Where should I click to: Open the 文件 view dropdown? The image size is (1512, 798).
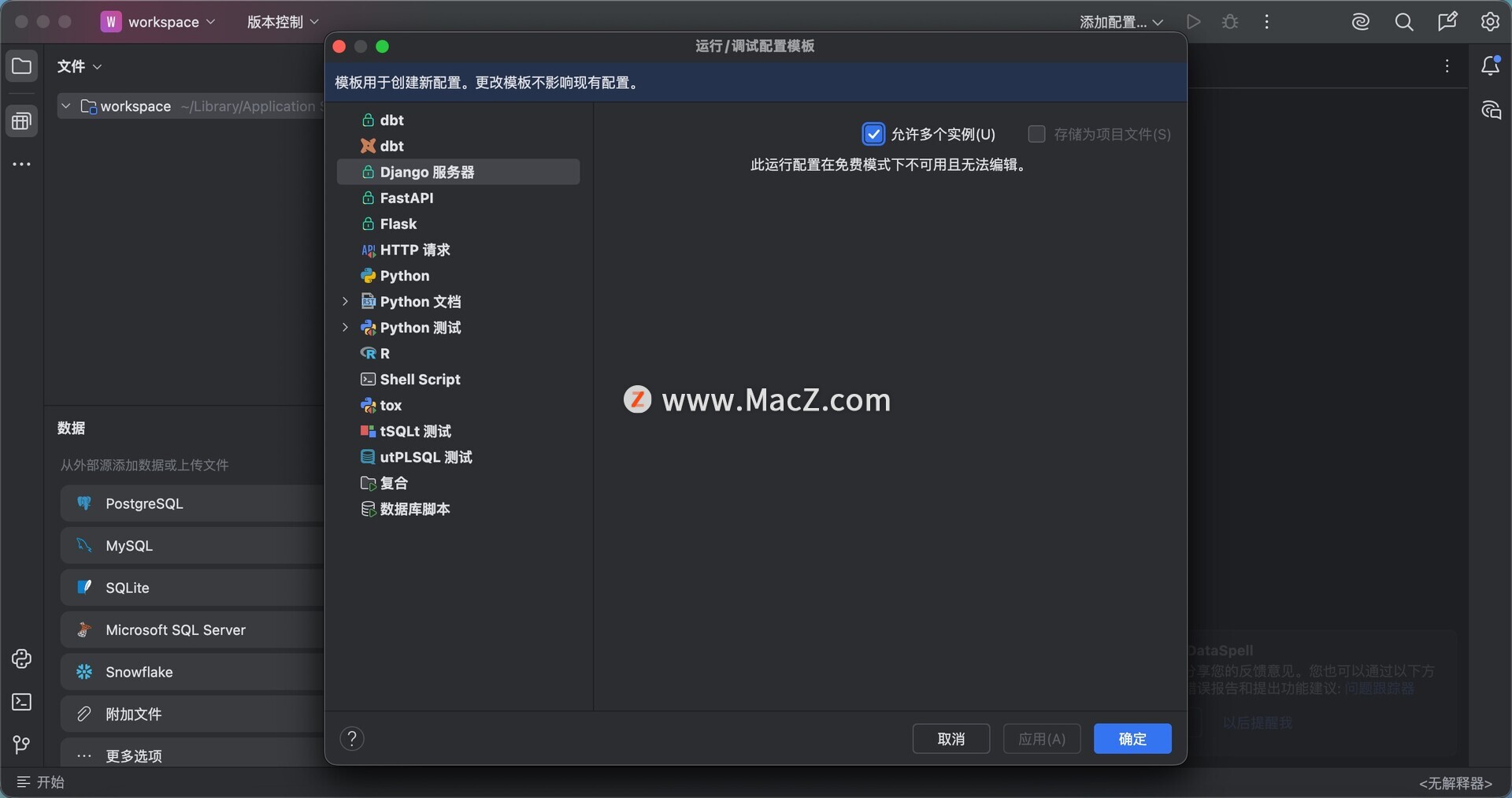(x=80, y=66)
